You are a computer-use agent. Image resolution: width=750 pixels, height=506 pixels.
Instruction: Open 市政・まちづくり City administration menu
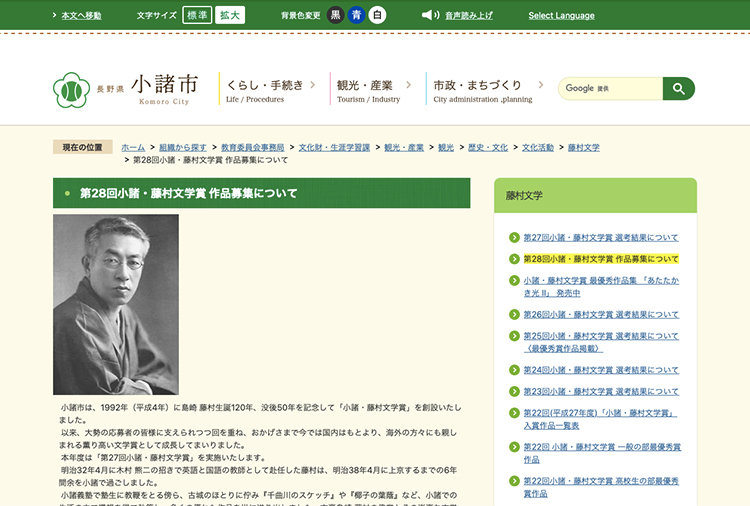click(483, 91)
